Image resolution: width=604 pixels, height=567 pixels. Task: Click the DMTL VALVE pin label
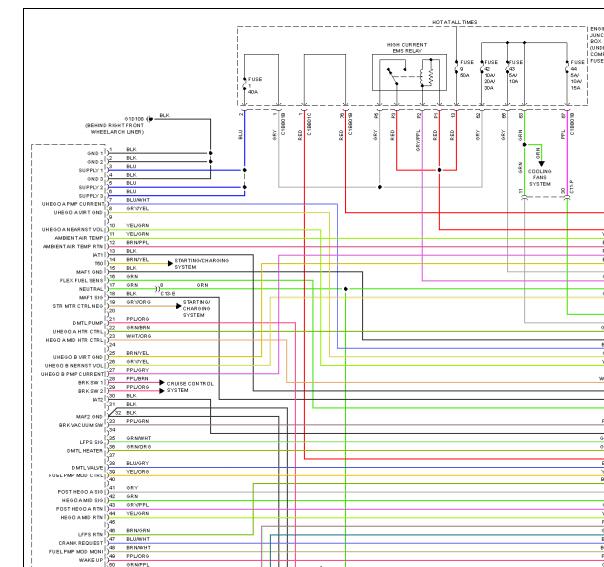[87, 468]
